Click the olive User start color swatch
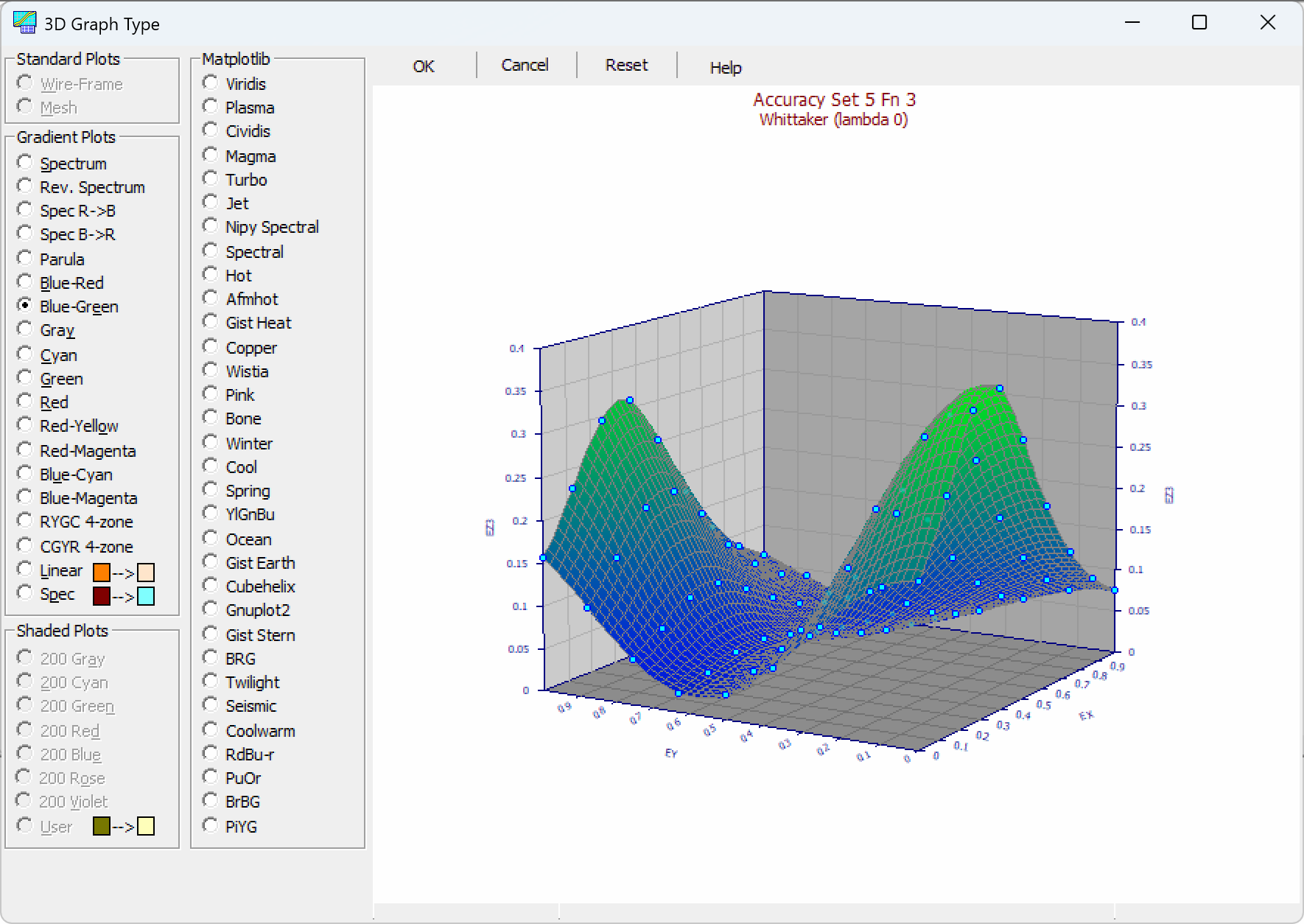Viewport: 1304px width, 924px height. pyautogui.click(x=102, y=826)
